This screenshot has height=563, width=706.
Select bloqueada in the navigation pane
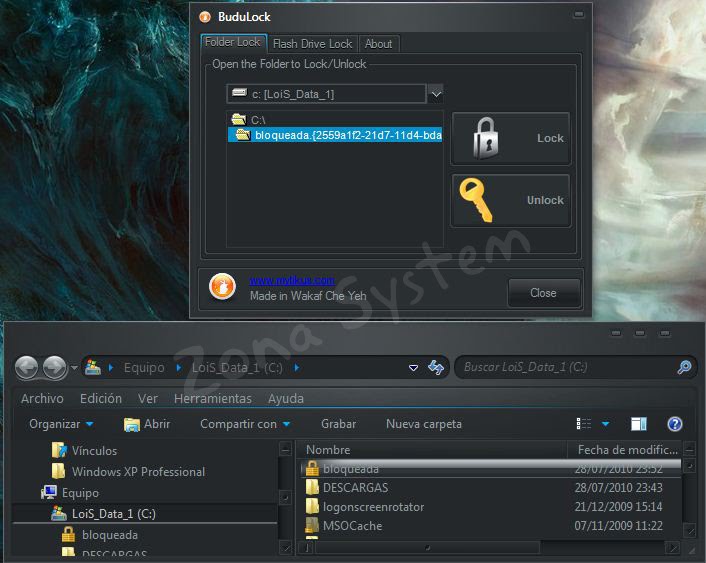(100, 535)
